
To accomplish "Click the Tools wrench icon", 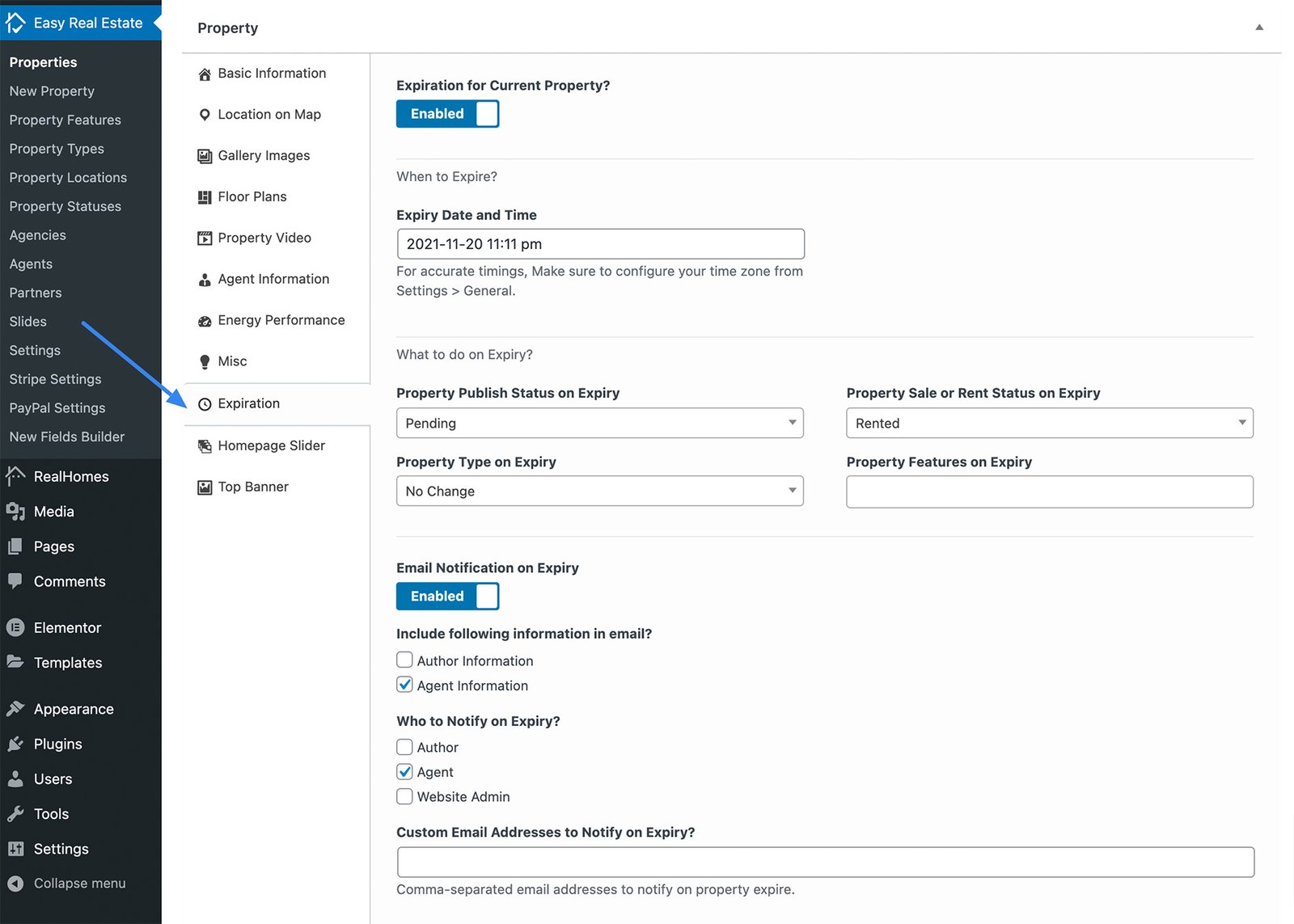I will (x=15, y=813).
